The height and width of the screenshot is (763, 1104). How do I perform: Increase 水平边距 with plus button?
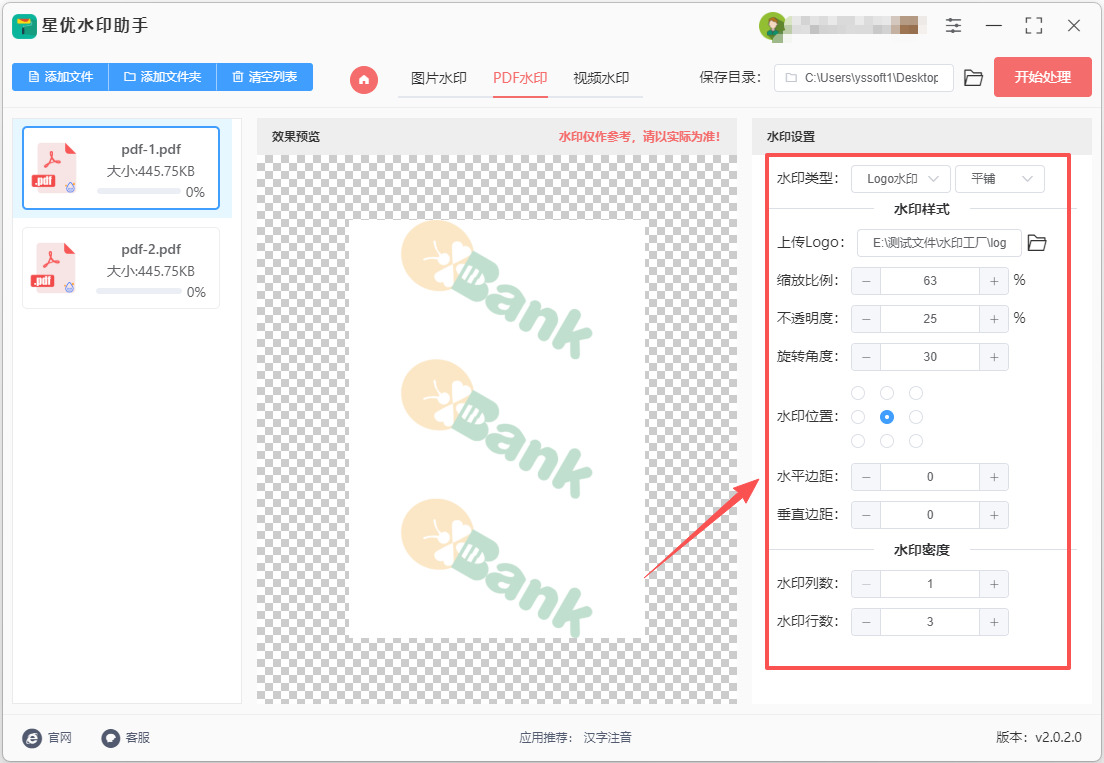pos(993,477)
